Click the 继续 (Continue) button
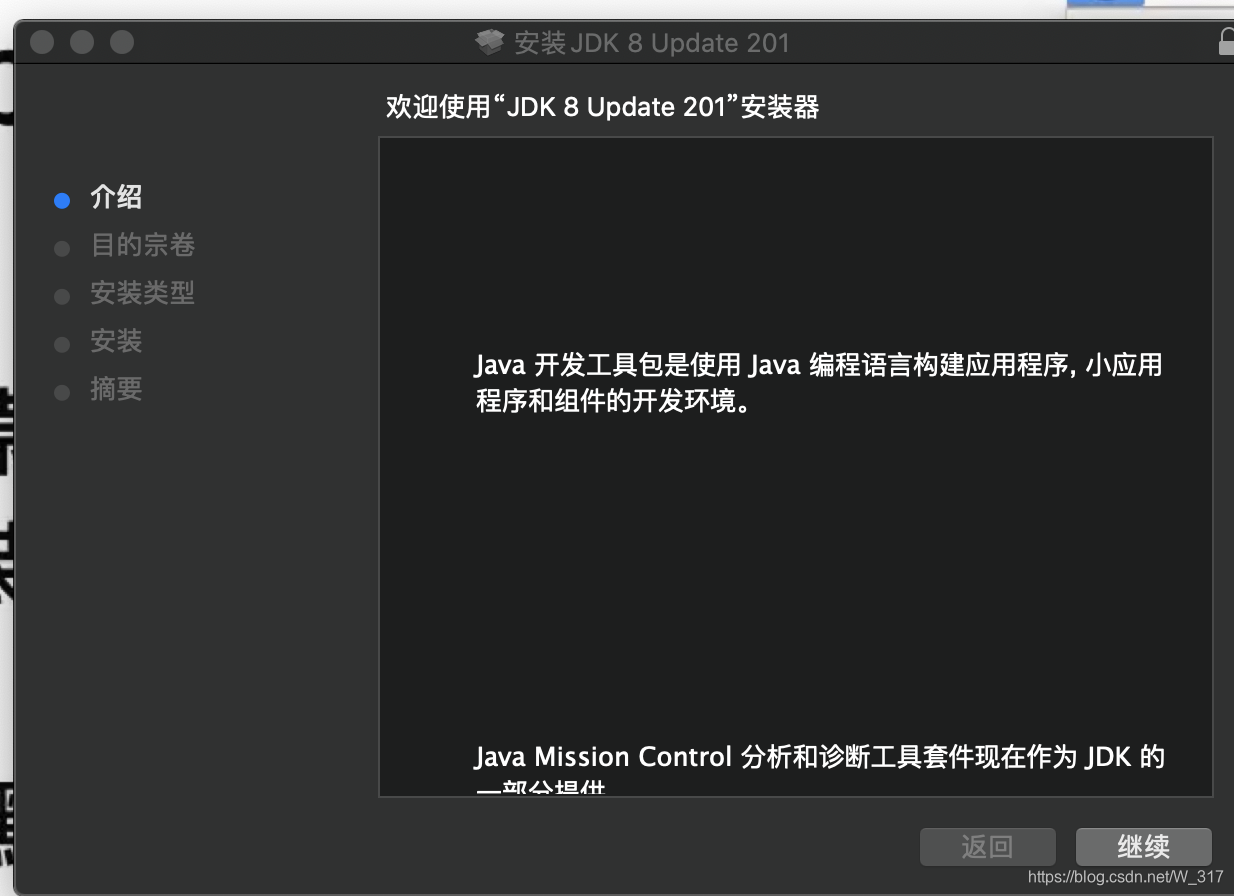The width and height of the screenshot is (1234, 896). [x=1143, y=847]
